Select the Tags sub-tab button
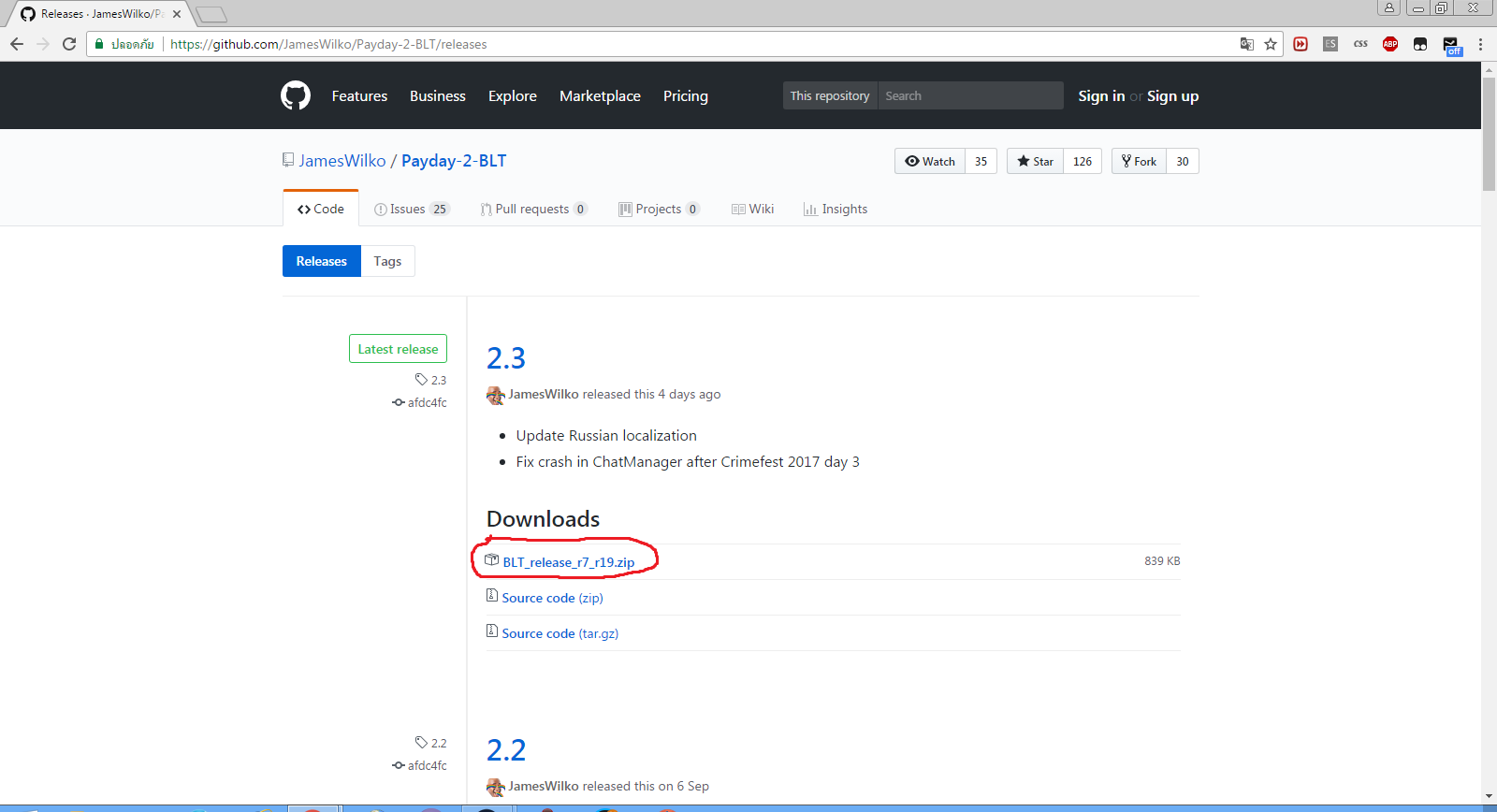The height and width of the screenshot is (812, 1497). 387,261
